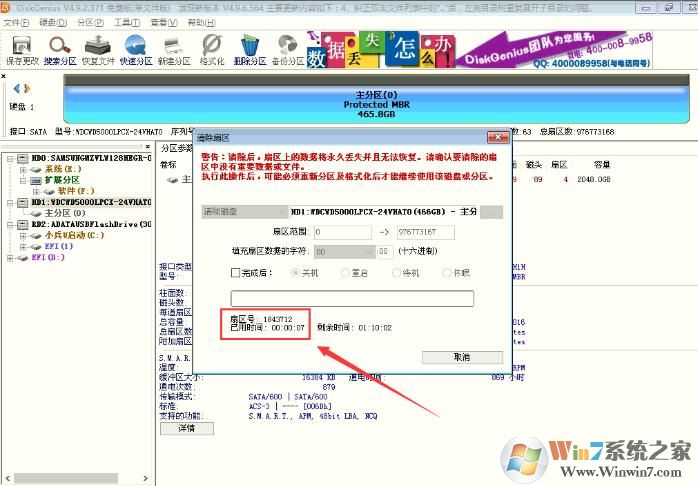Click the start sector field showing 0
This screenshot has width=698, height=486.
coord(343,232)
